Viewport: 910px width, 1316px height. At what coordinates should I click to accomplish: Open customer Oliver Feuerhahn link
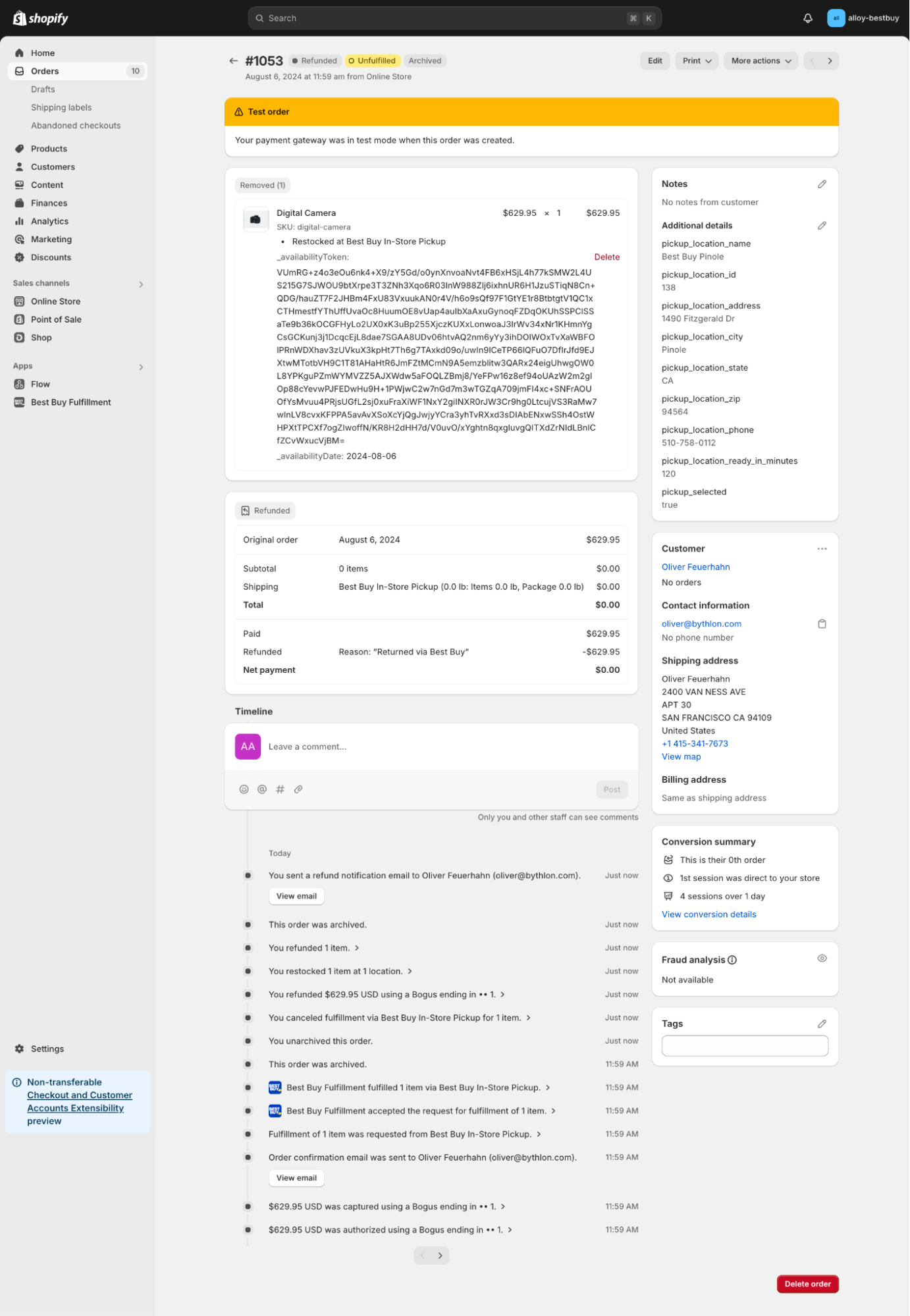pyautogui.click(x=695, y=567)
